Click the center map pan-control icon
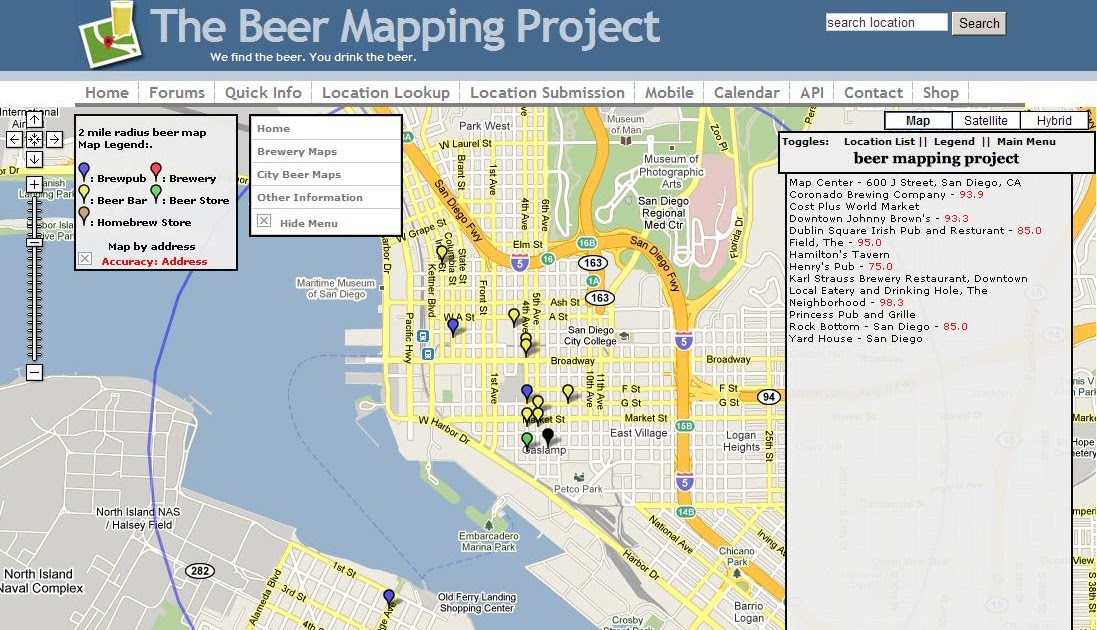Image resolution: width=1097 pixels, height=630 pixels. [x=34, y=139]
